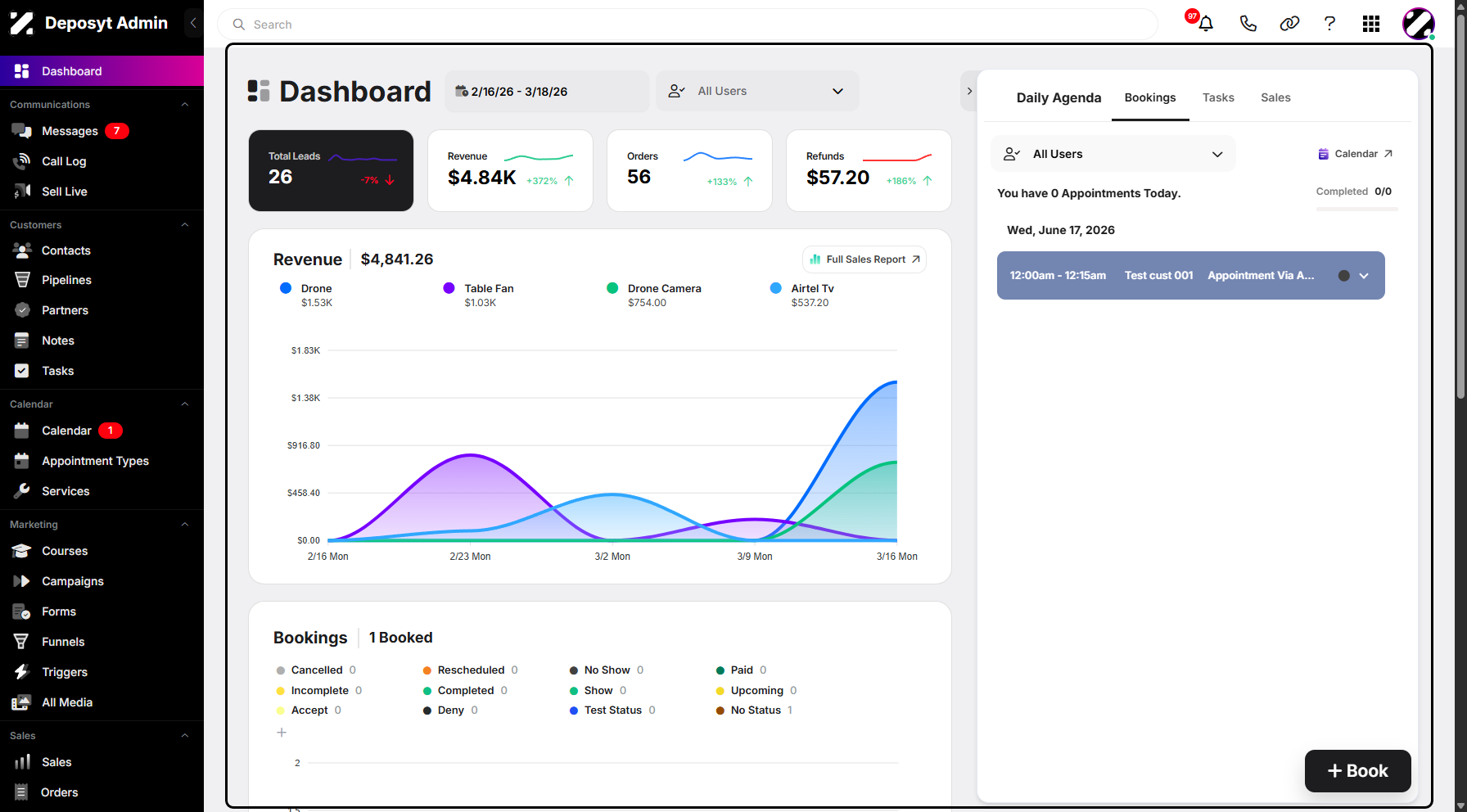Click the Drone blue legend dot
The width and height of the screenshot is (1467, 812).
[x=286, y=288]
